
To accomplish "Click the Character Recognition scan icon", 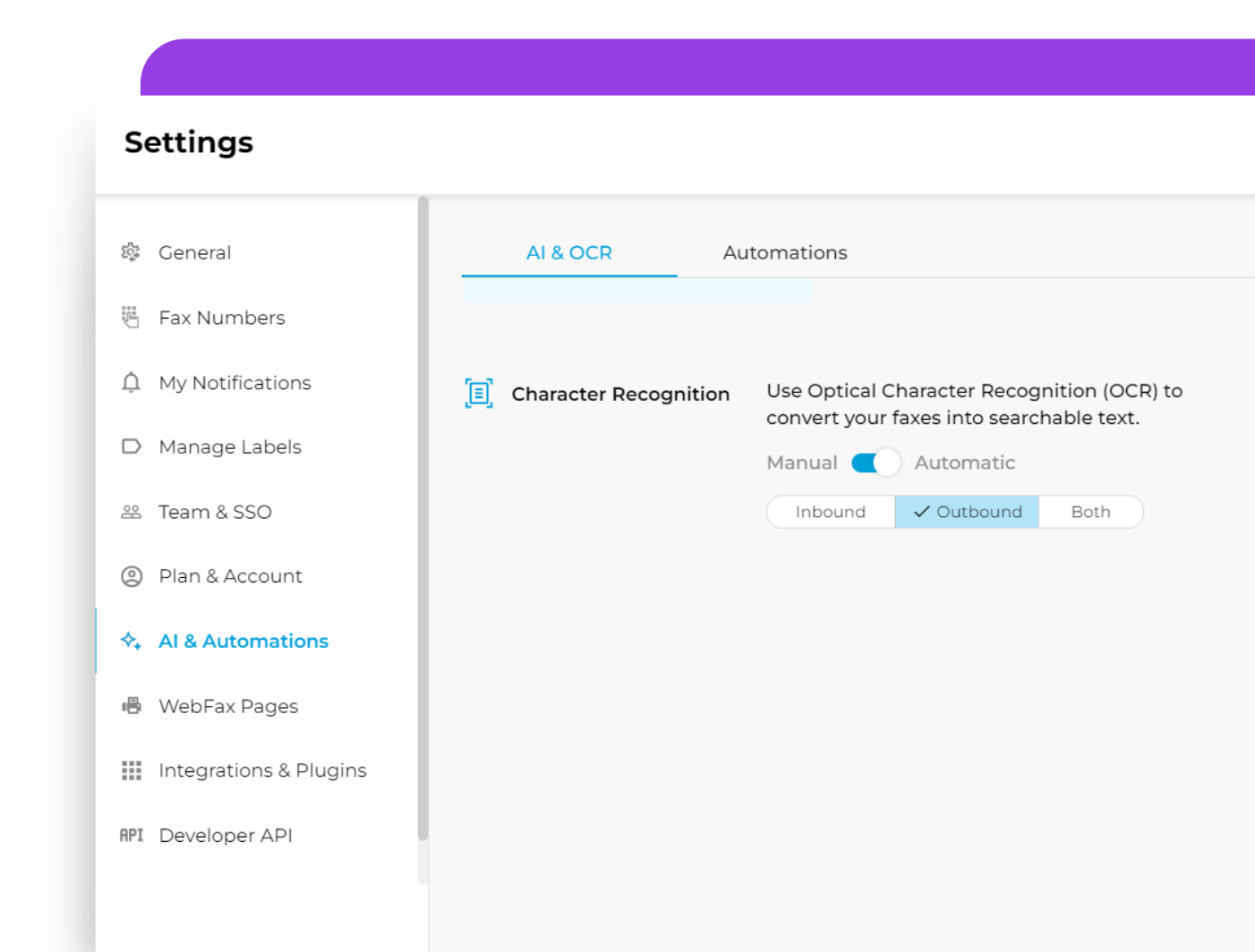I will [479, 394].
